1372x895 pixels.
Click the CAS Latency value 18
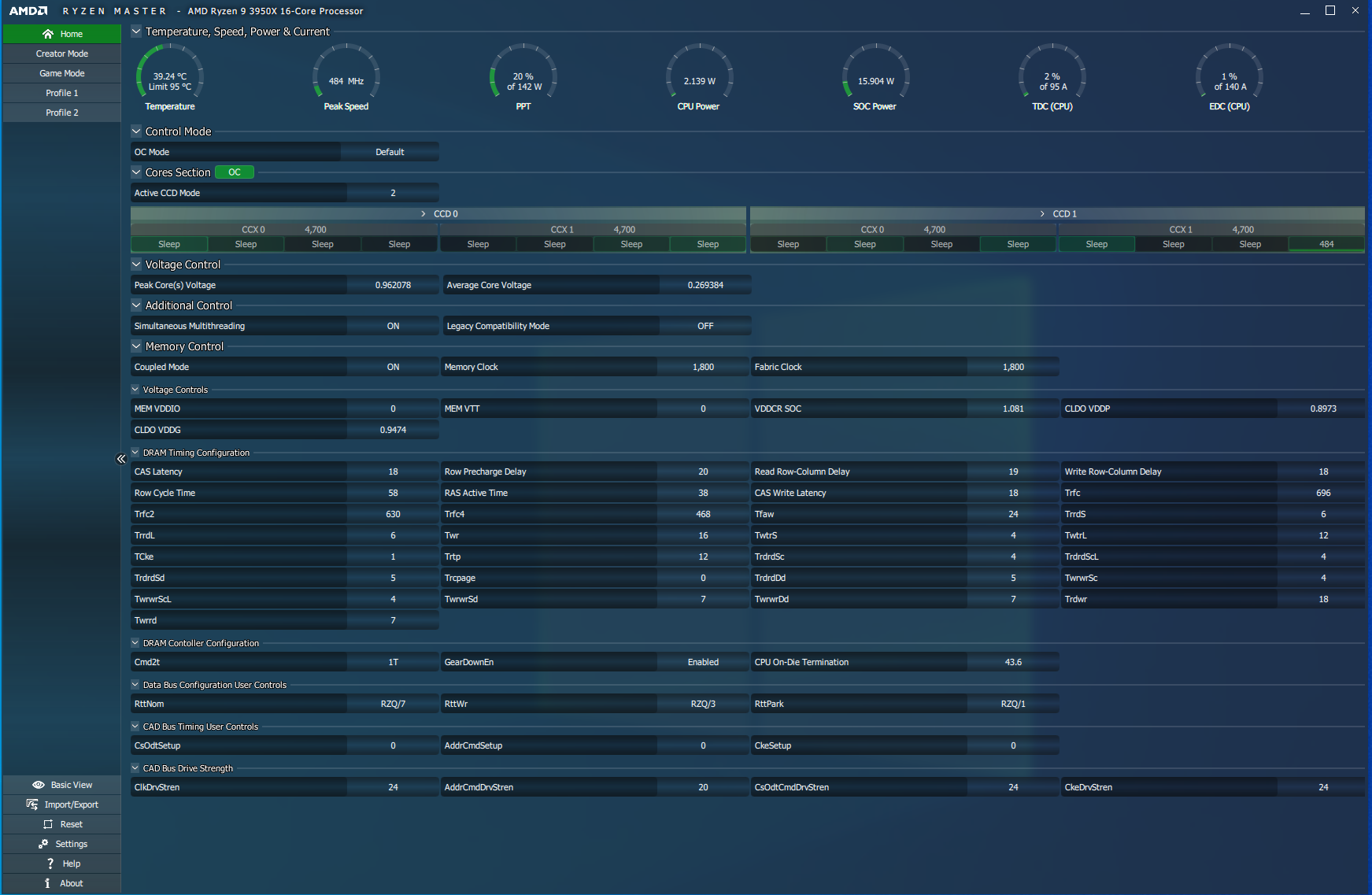[393, 472]
